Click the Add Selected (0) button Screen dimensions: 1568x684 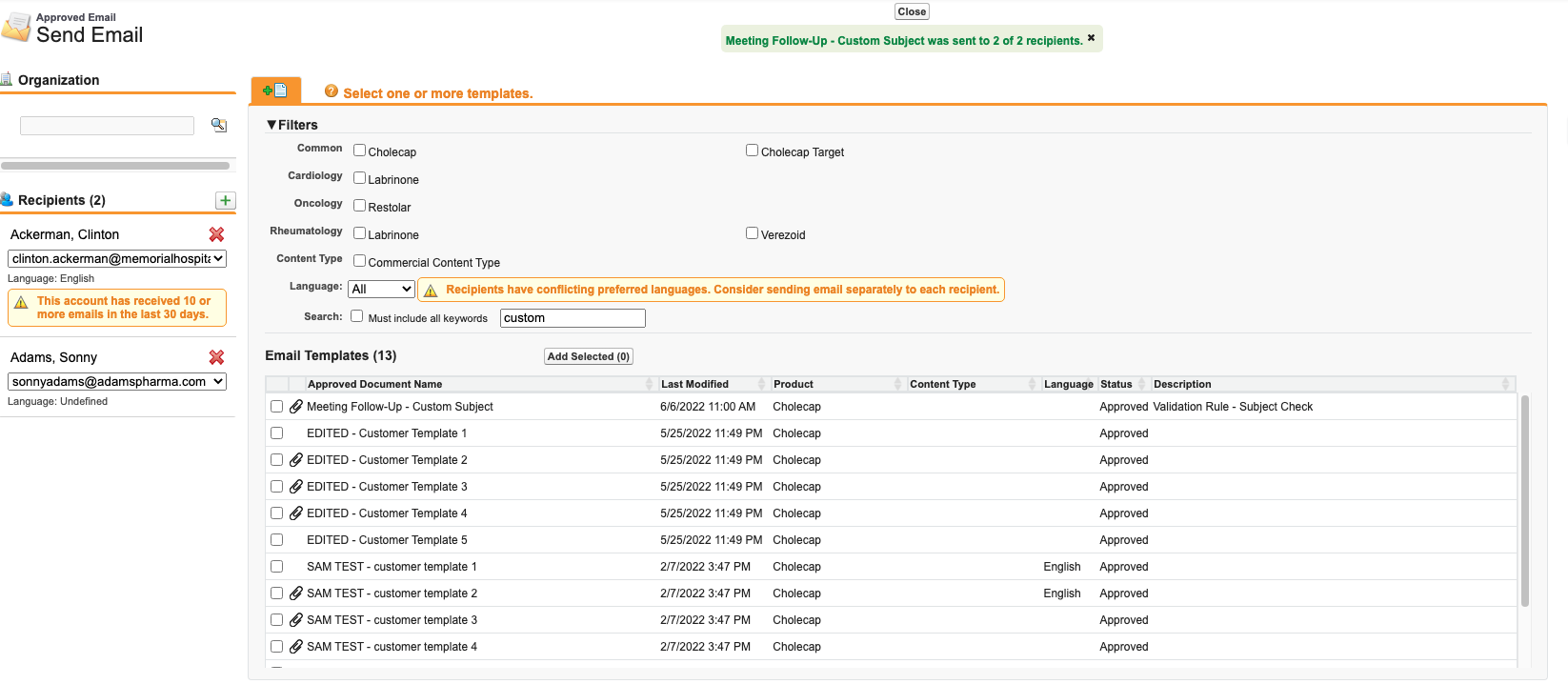point(588,356)
